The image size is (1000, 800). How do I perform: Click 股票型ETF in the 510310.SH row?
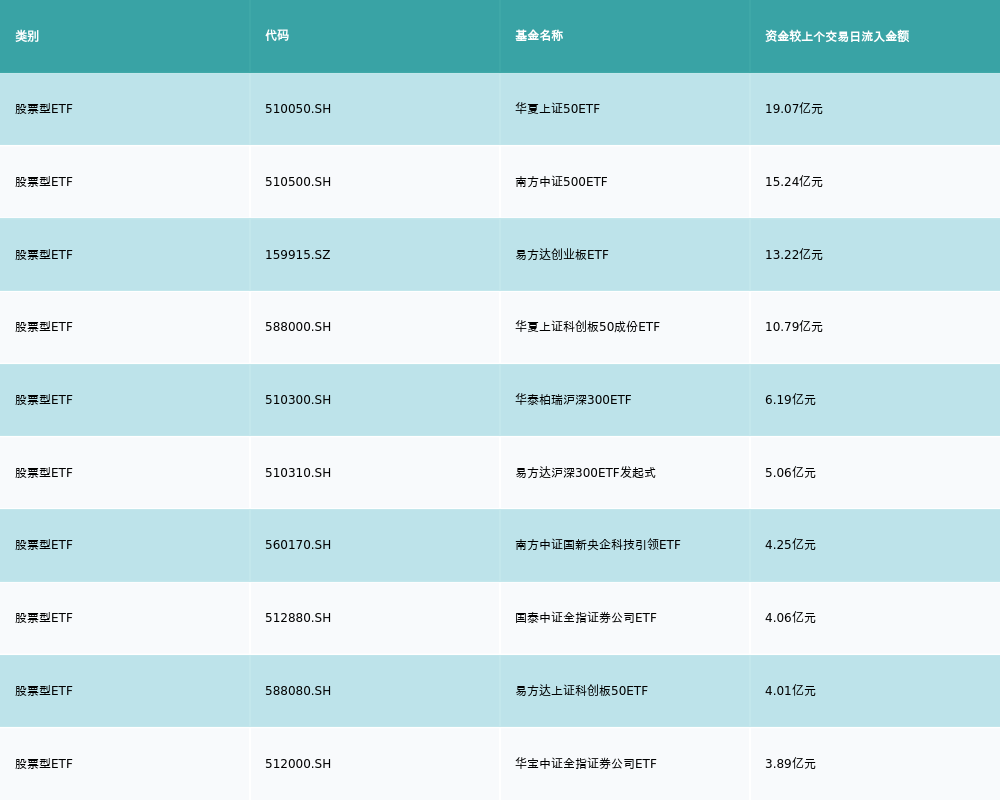[x=44, y=473]
